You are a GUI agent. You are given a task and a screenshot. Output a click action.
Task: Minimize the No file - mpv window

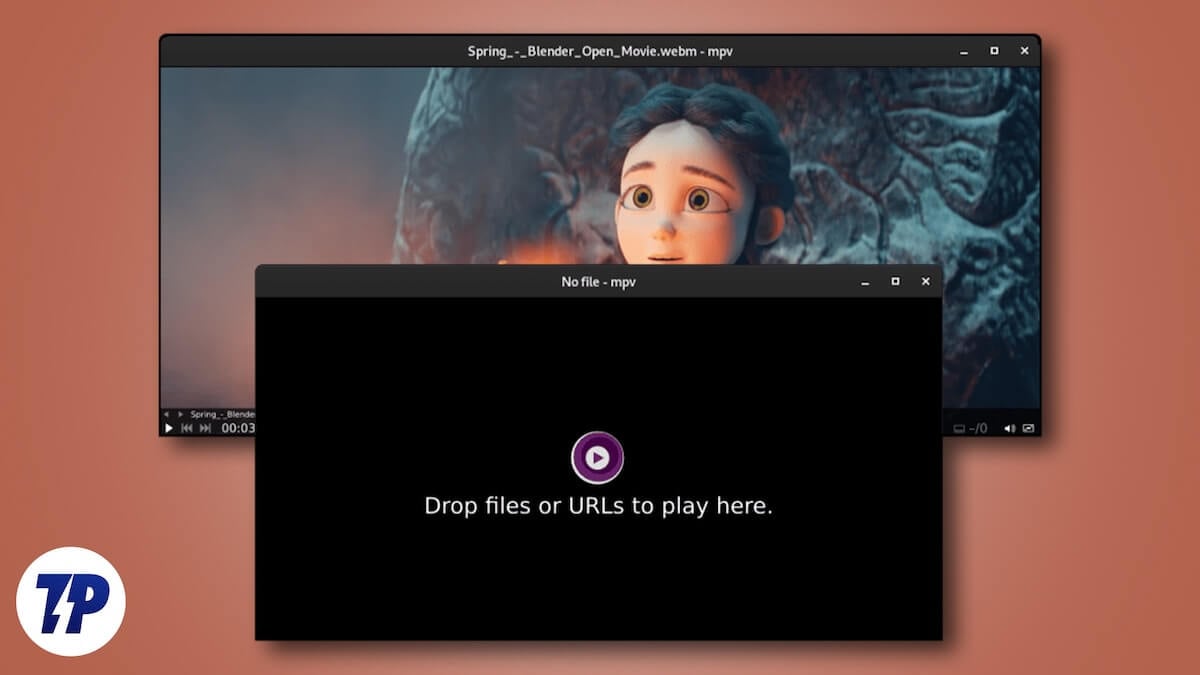865,282
